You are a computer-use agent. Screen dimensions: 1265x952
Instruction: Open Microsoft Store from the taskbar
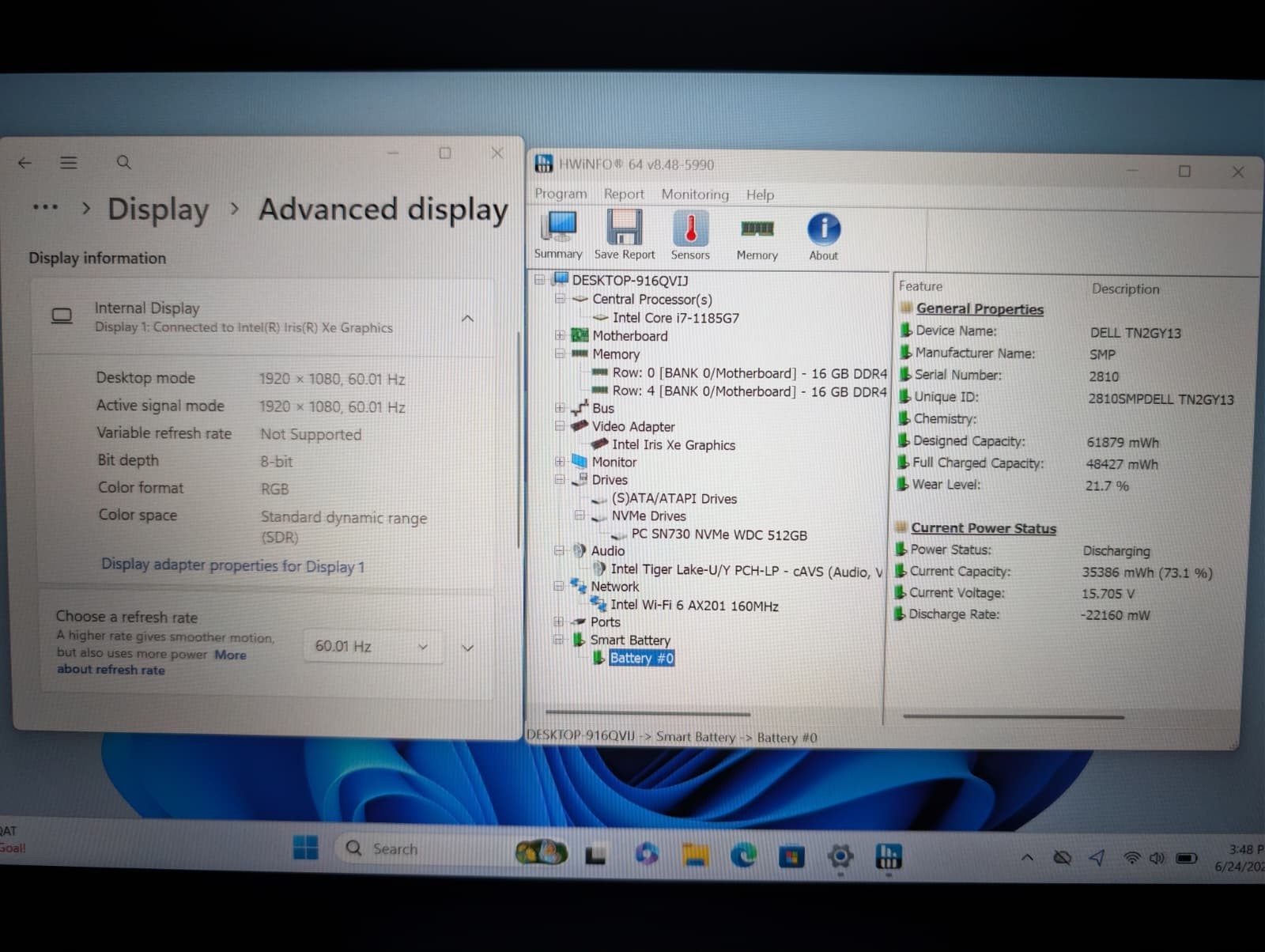click(x=791, y=856)
